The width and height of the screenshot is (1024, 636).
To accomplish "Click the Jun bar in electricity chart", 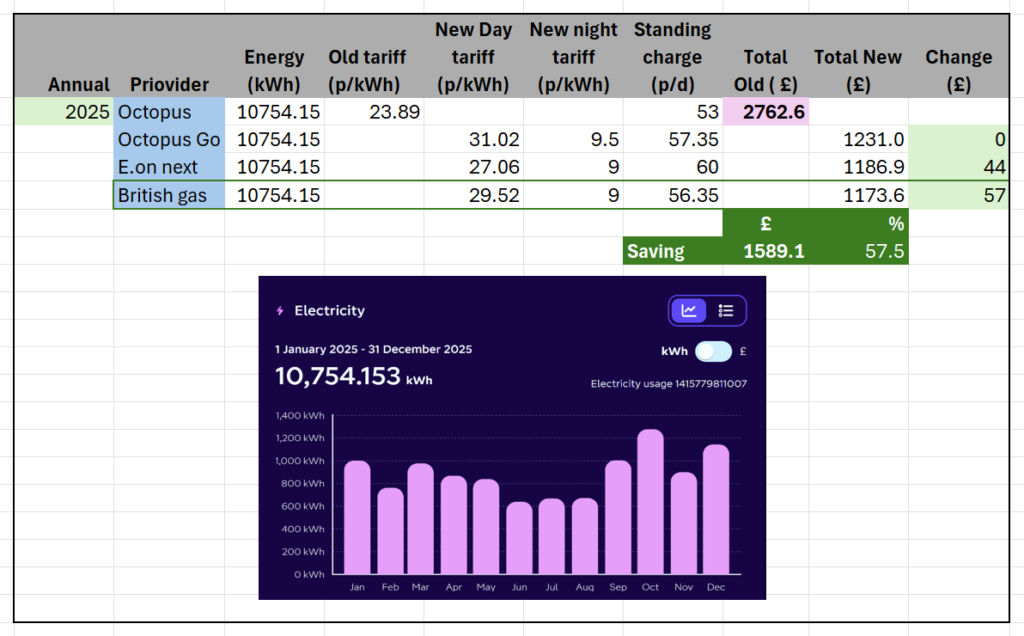I will 519,538.
